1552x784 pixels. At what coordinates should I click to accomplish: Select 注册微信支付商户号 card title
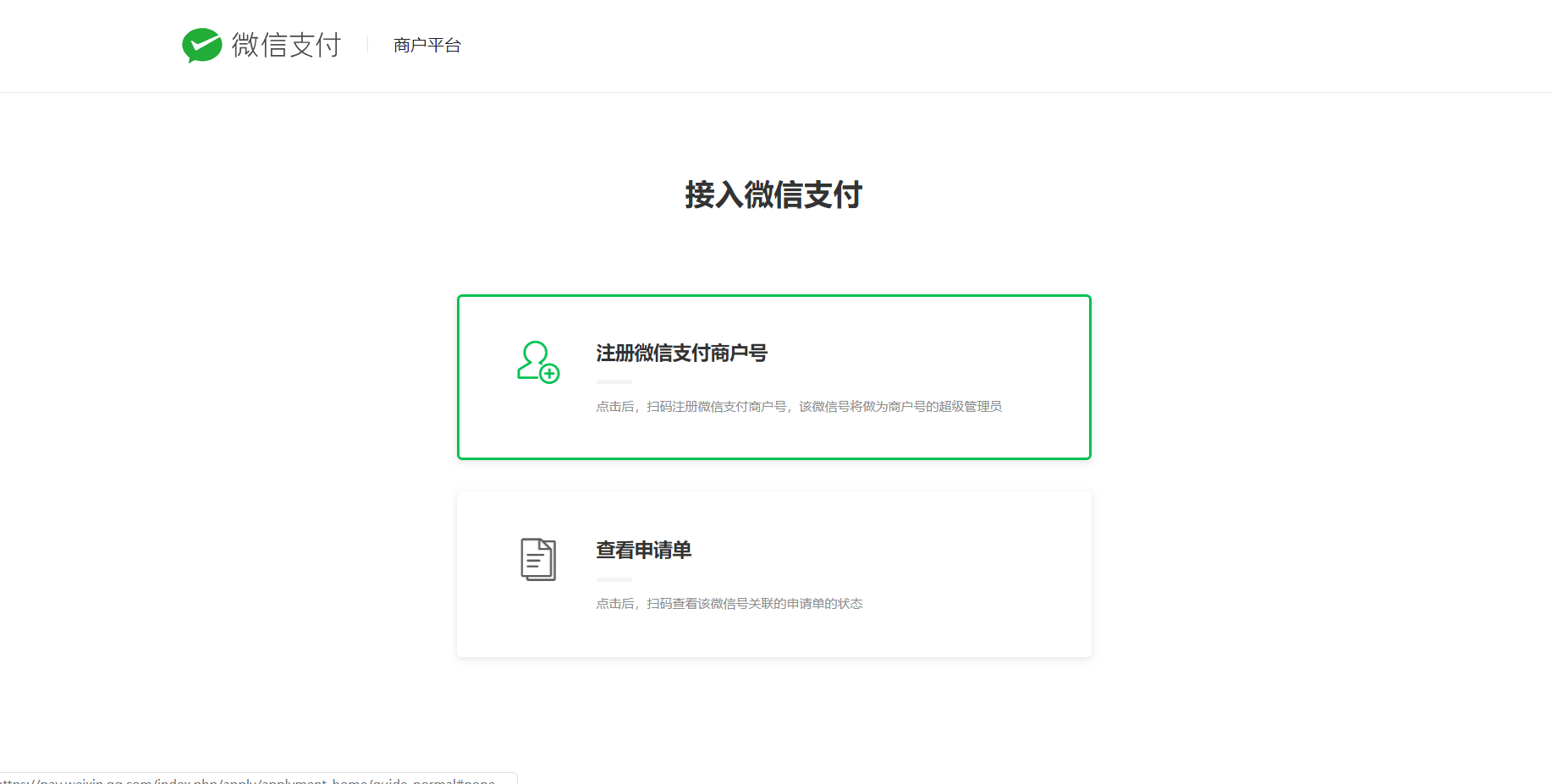click(681, 353)
